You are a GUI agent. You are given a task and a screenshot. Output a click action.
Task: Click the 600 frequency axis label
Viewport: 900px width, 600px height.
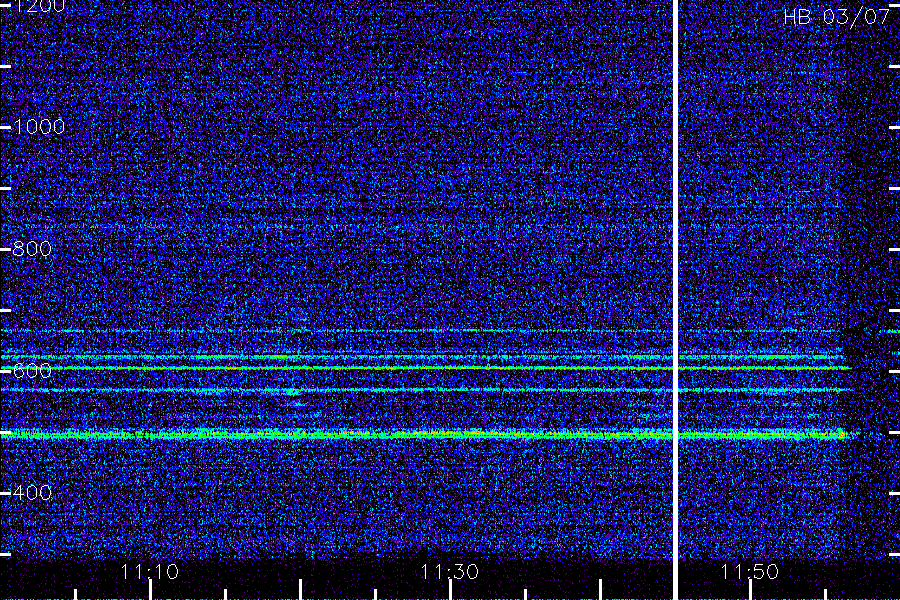[32, 370]
